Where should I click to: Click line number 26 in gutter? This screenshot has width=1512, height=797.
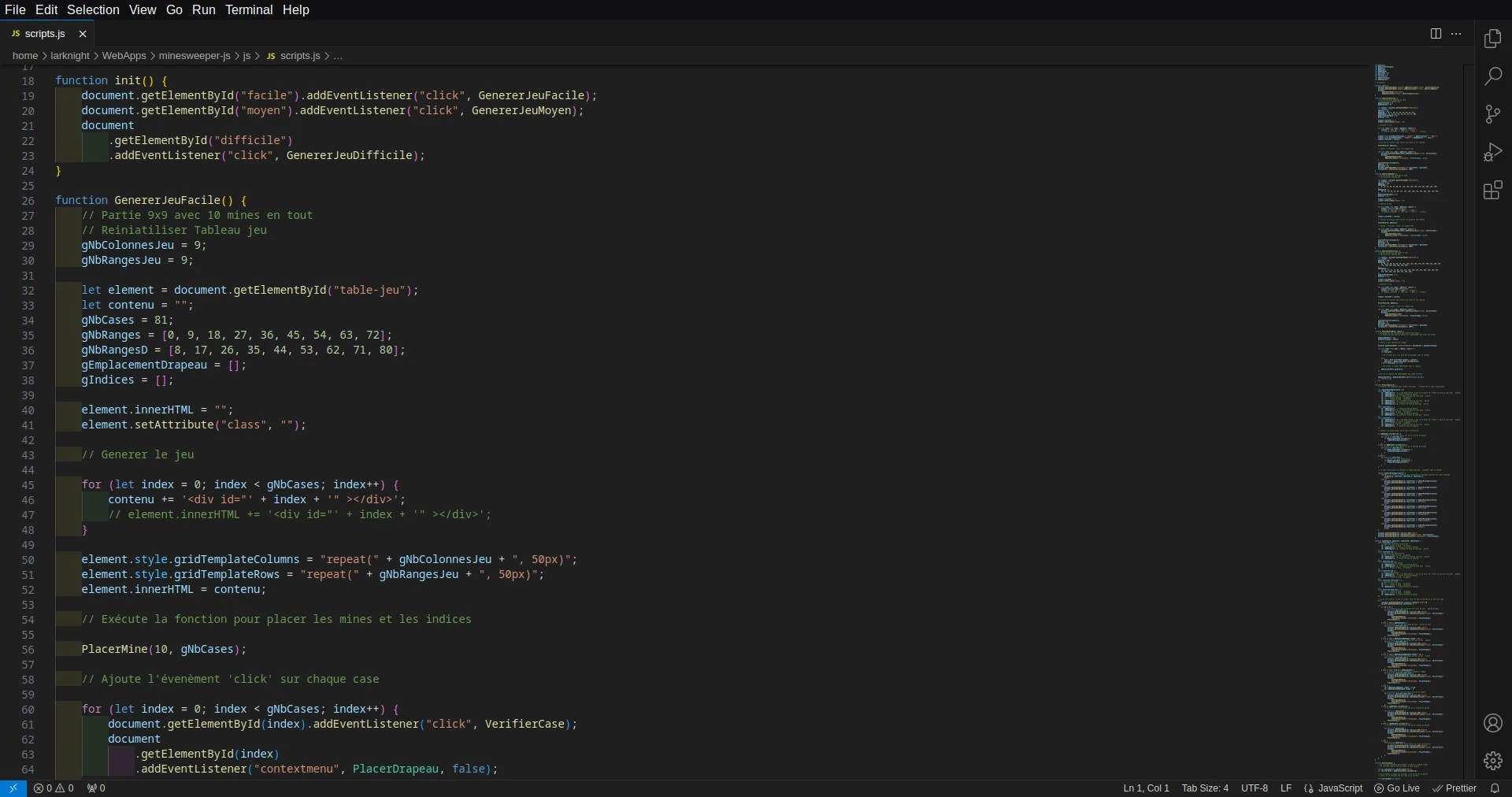[x=28, y=201]
